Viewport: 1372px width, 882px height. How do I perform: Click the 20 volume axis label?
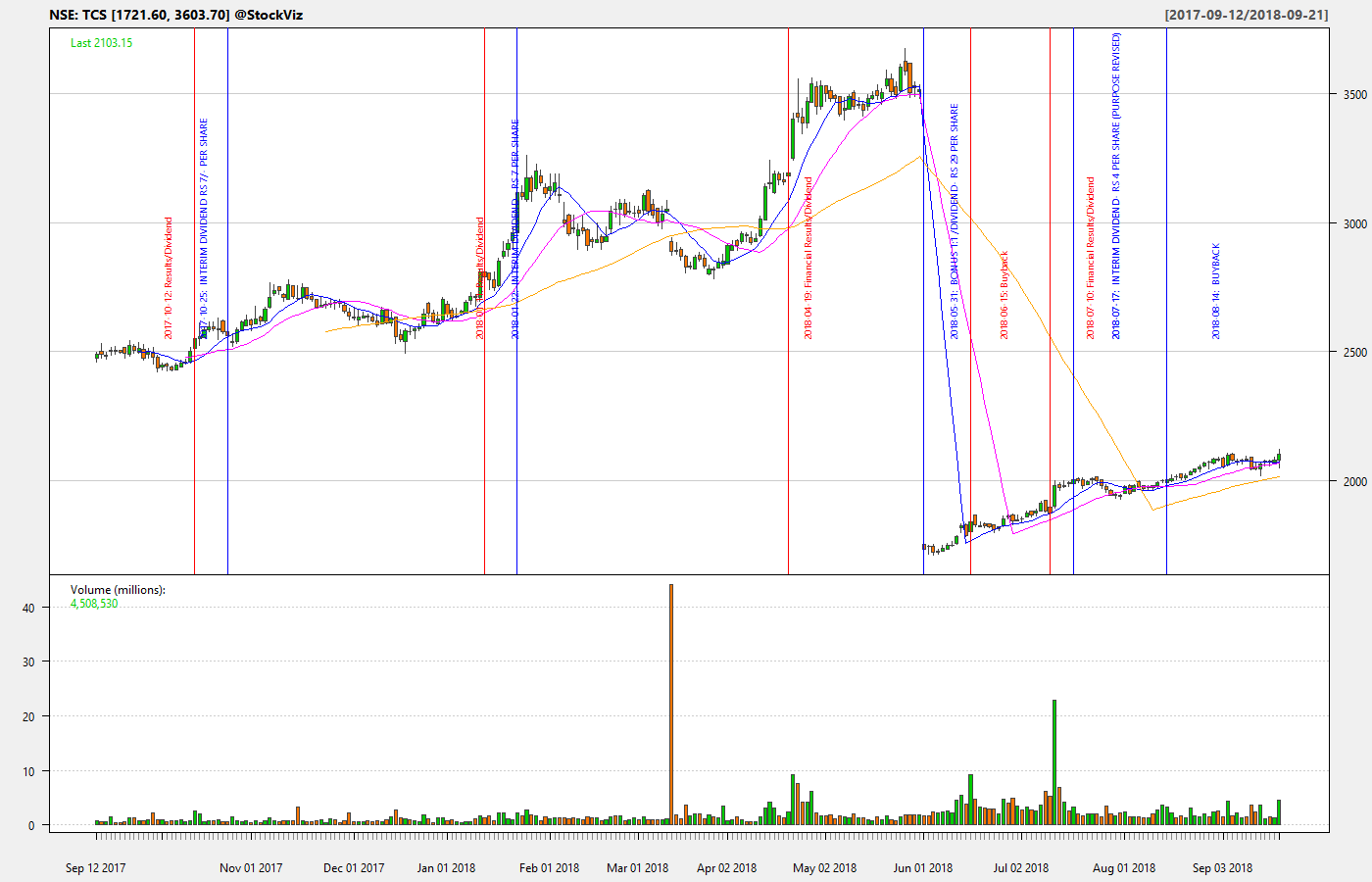28,717
